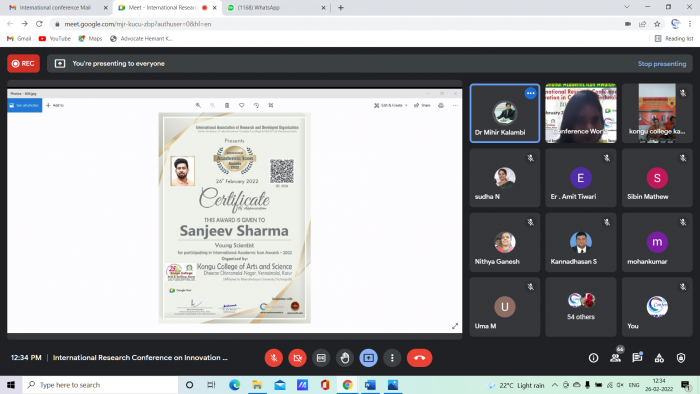Open the meeting details info icon

pyautogui.click(x=593, y=357)
